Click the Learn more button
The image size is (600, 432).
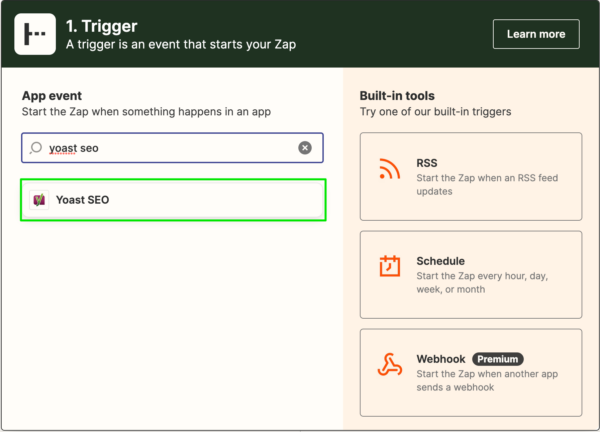536,34
